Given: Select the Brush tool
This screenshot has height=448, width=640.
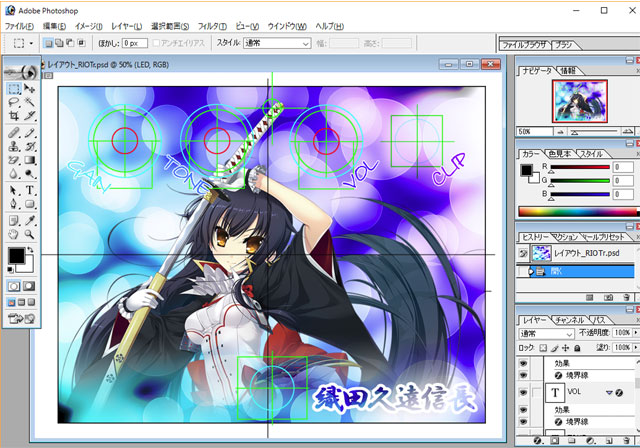Looking at the screenshot, I should (x=29, y=133).
